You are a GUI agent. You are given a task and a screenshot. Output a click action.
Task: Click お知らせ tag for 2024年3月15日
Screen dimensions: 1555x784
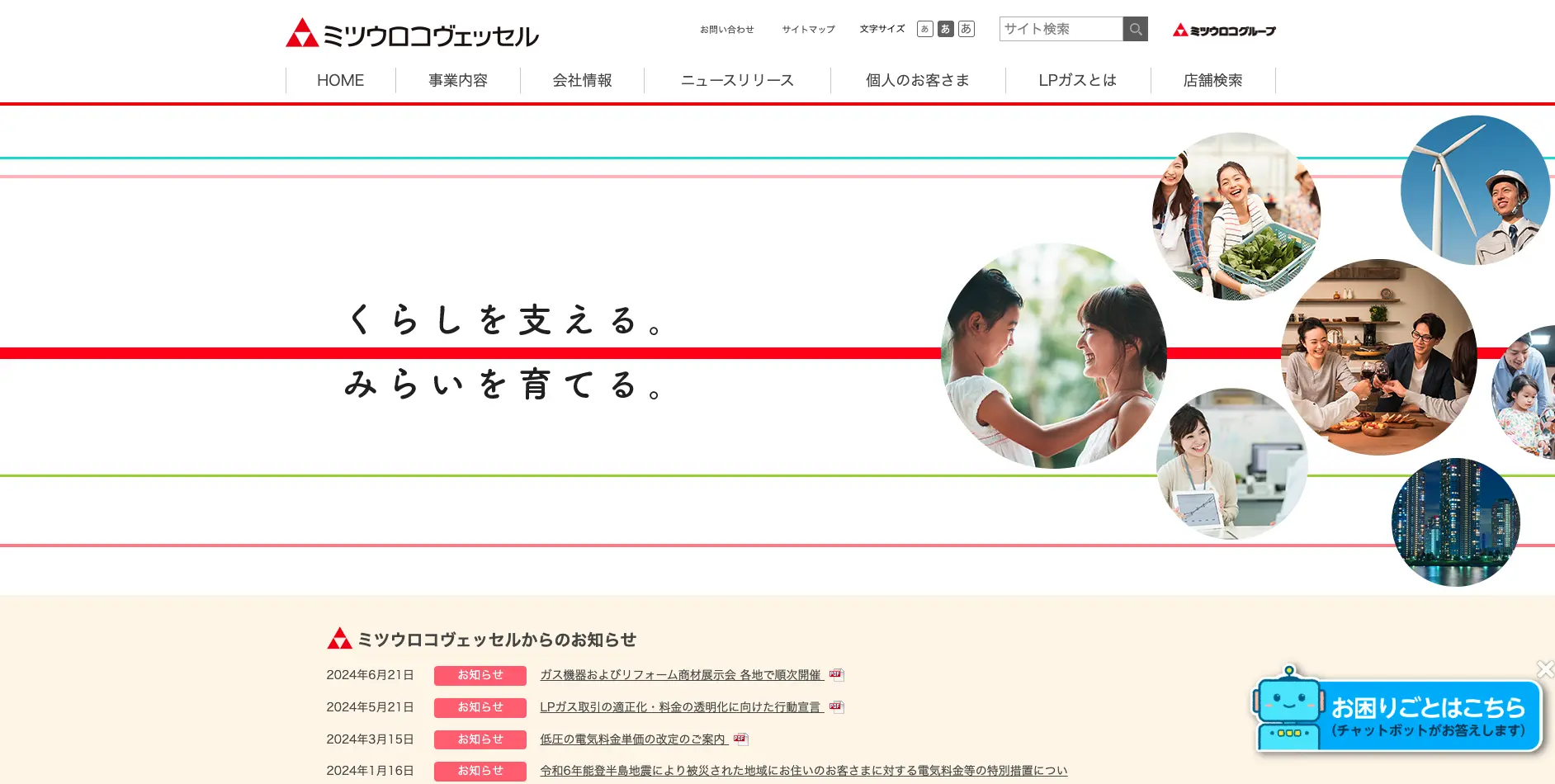point(480,739)
